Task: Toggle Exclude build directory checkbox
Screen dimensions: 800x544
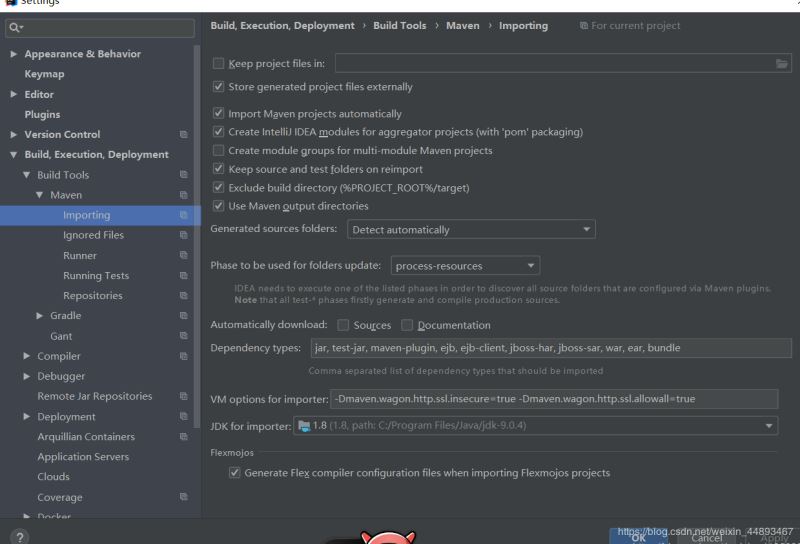Action: [218, 187]
